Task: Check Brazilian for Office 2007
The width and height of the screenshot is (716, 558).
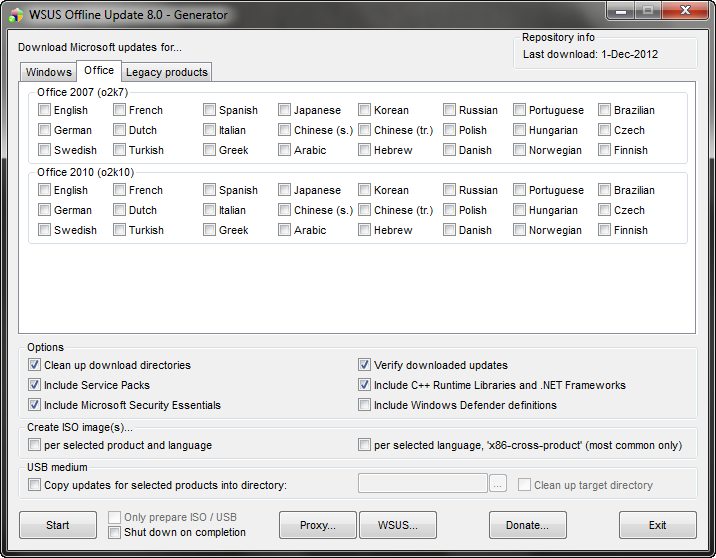Action: point(604,110)
